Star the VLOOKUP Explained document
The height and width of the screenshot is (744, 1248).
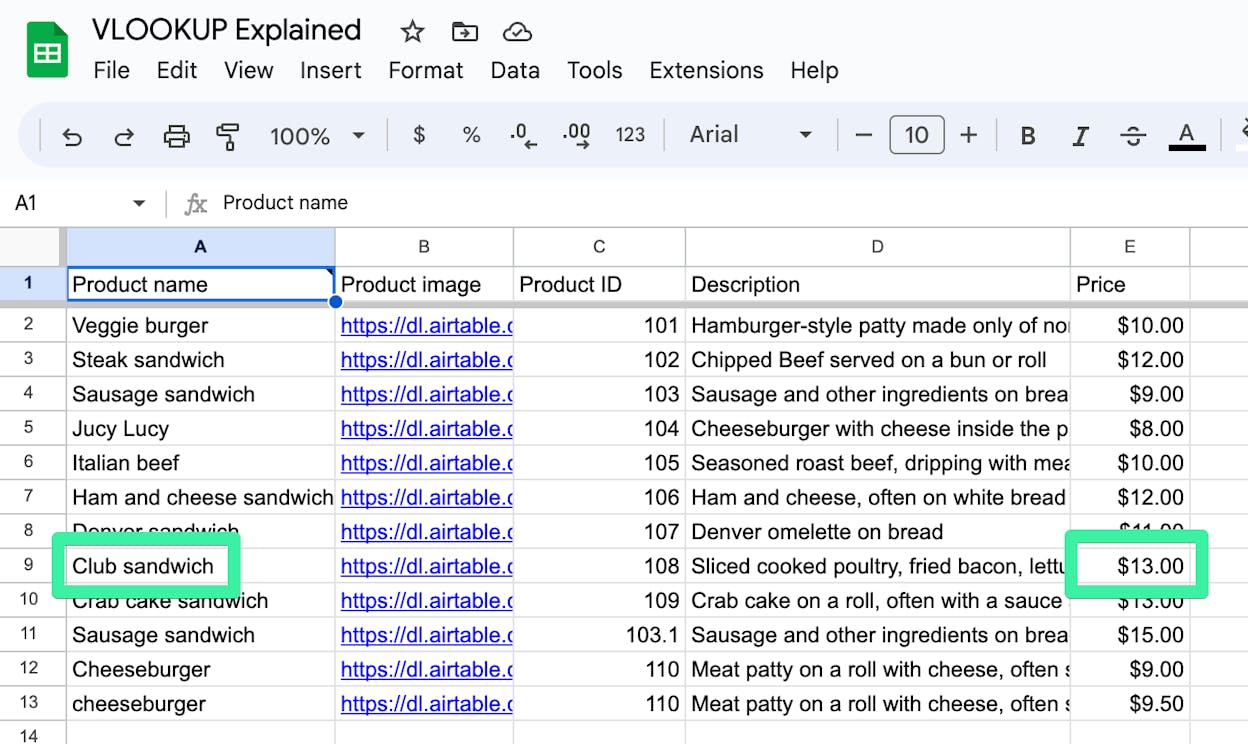pos(412,32)
